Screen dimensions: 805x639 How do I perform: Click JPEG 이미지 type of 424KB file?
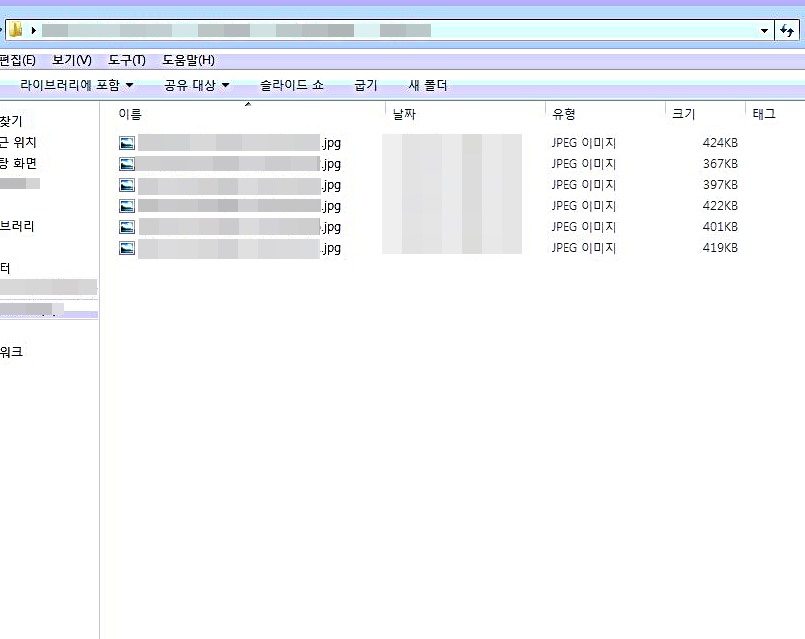tap(584, 143)
